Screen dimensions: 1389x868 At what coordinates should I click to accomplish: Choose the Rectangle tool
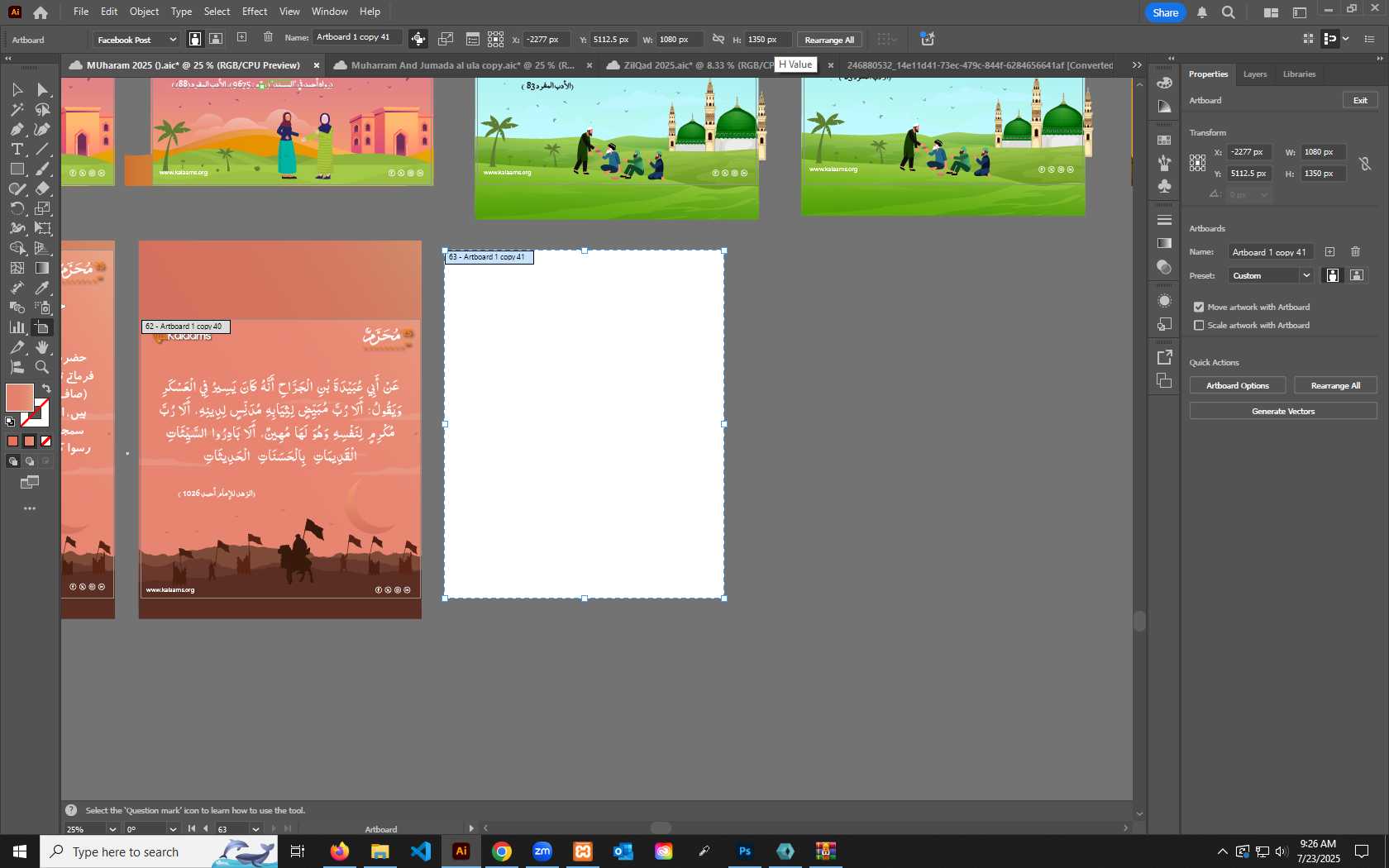tap(17, 169)
